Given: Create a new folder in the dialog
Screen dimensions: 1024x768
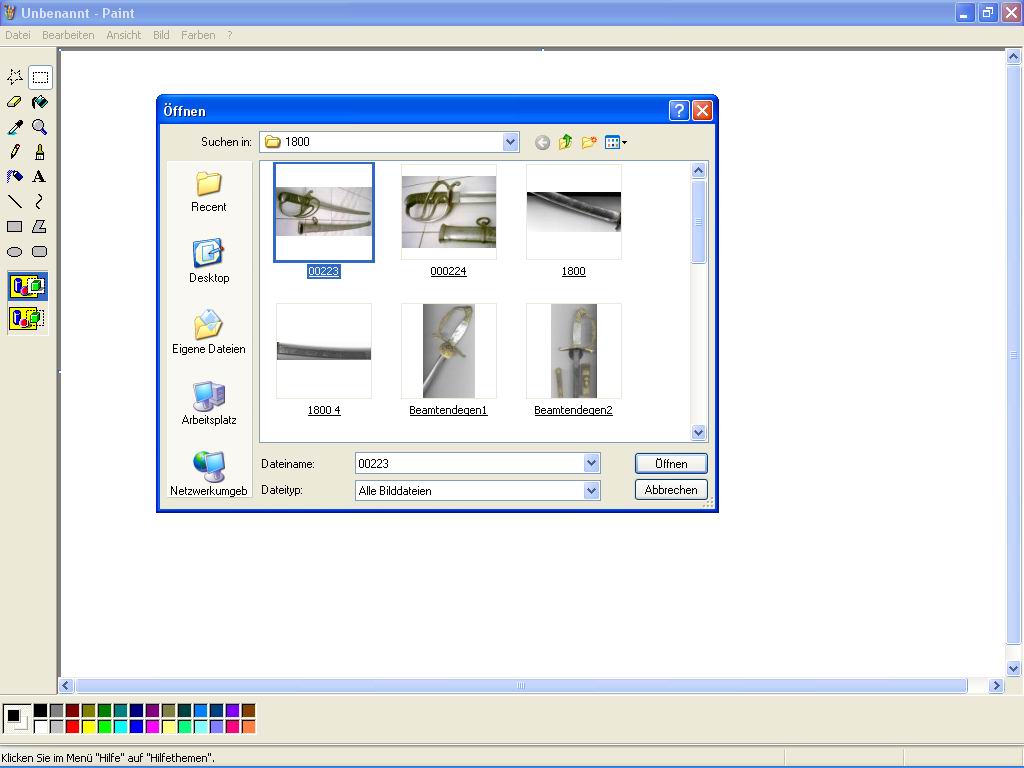Looking at the screenshot, I should [x=589, y=142].
